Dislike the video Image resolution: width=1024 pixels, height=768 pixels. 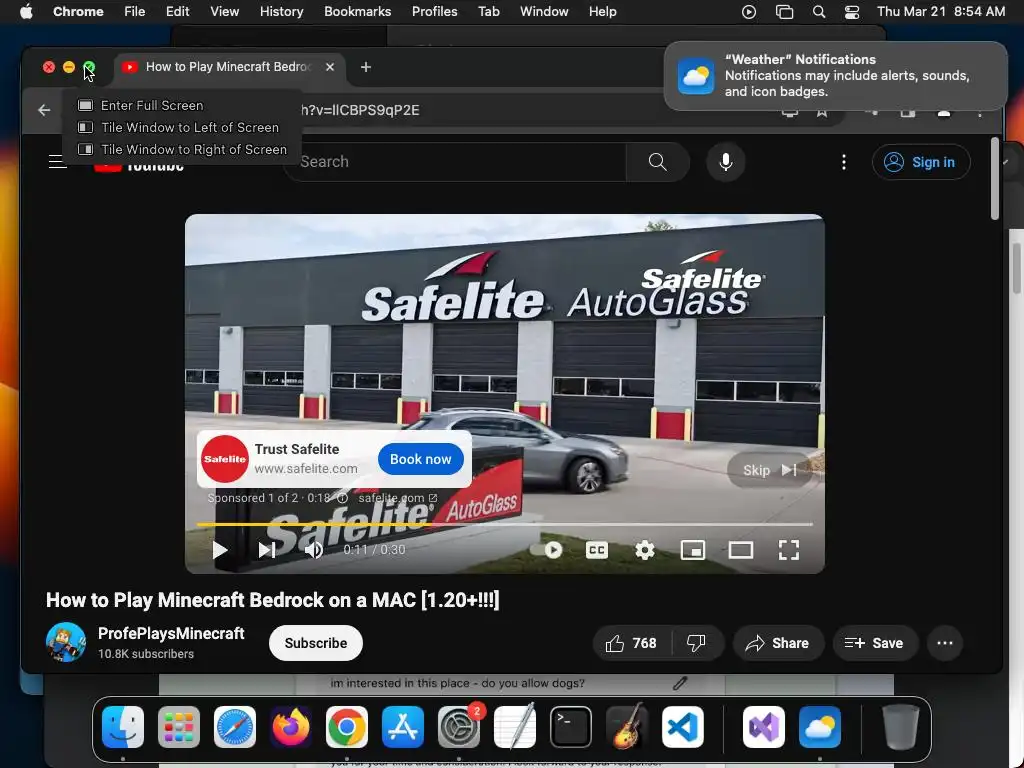tap(697, 643)
